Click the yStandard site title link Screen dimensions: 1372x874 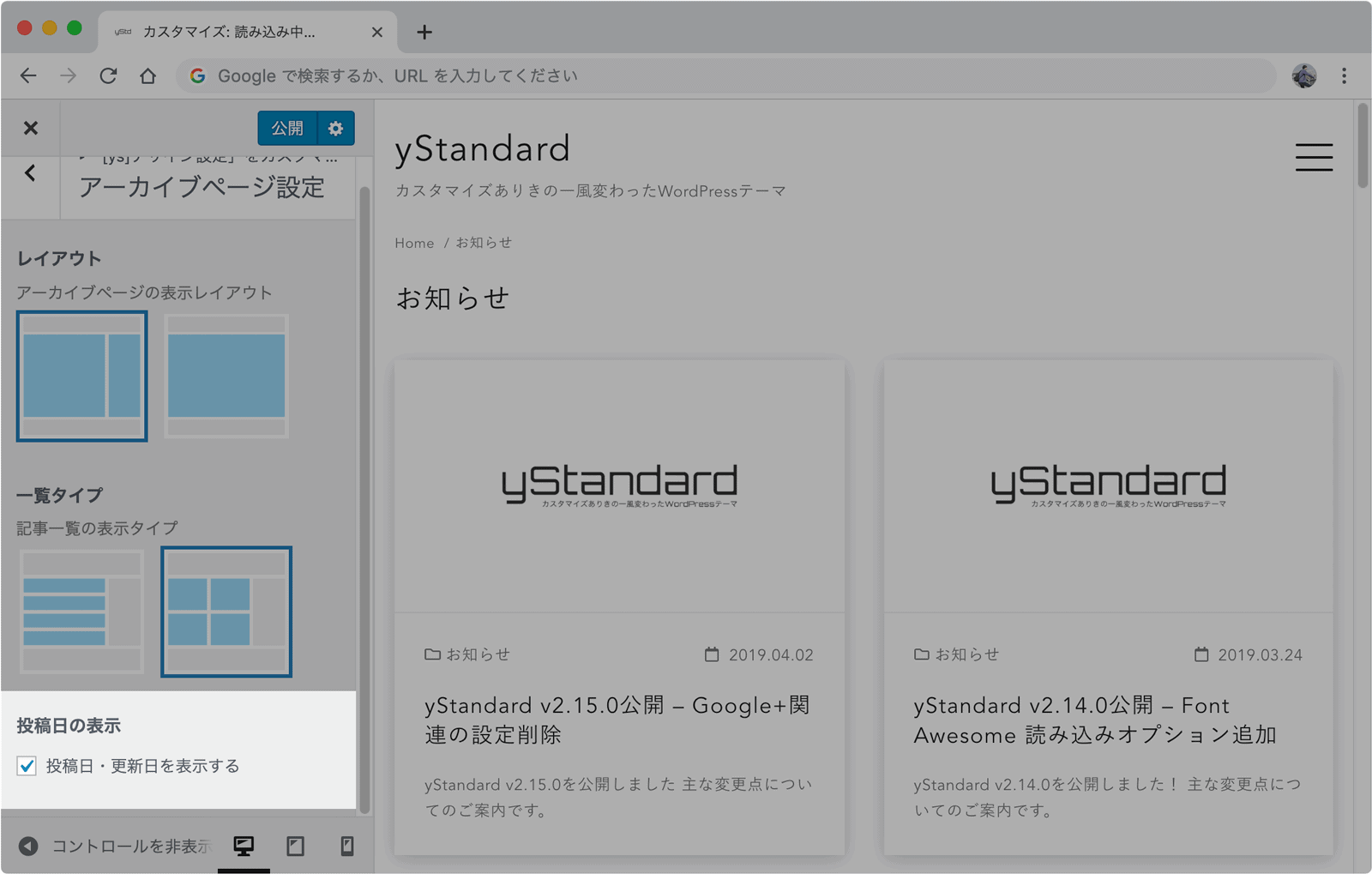click(x=482, y=149)
